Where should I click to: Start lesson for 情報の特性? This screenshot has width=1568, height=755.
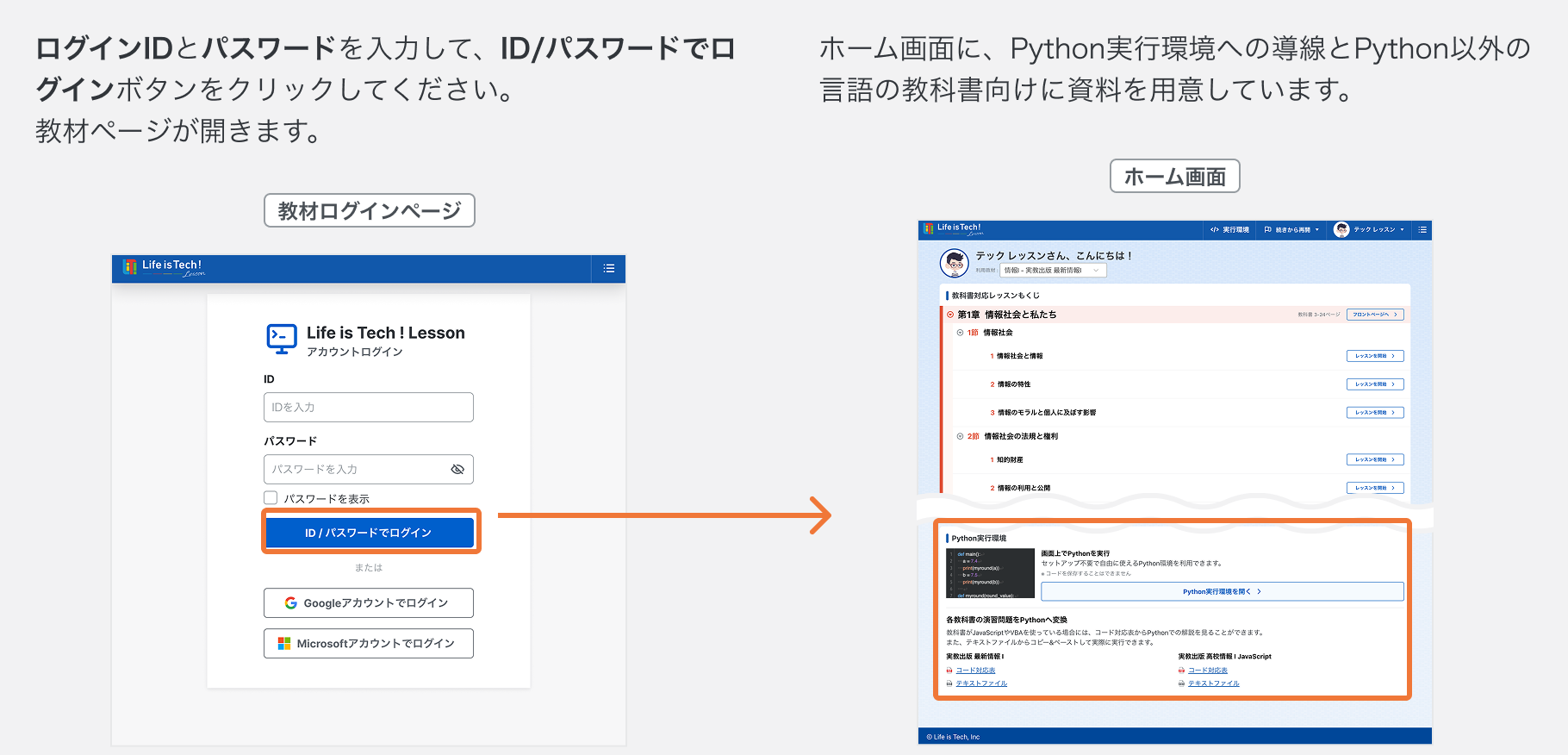click(1375, 384)
